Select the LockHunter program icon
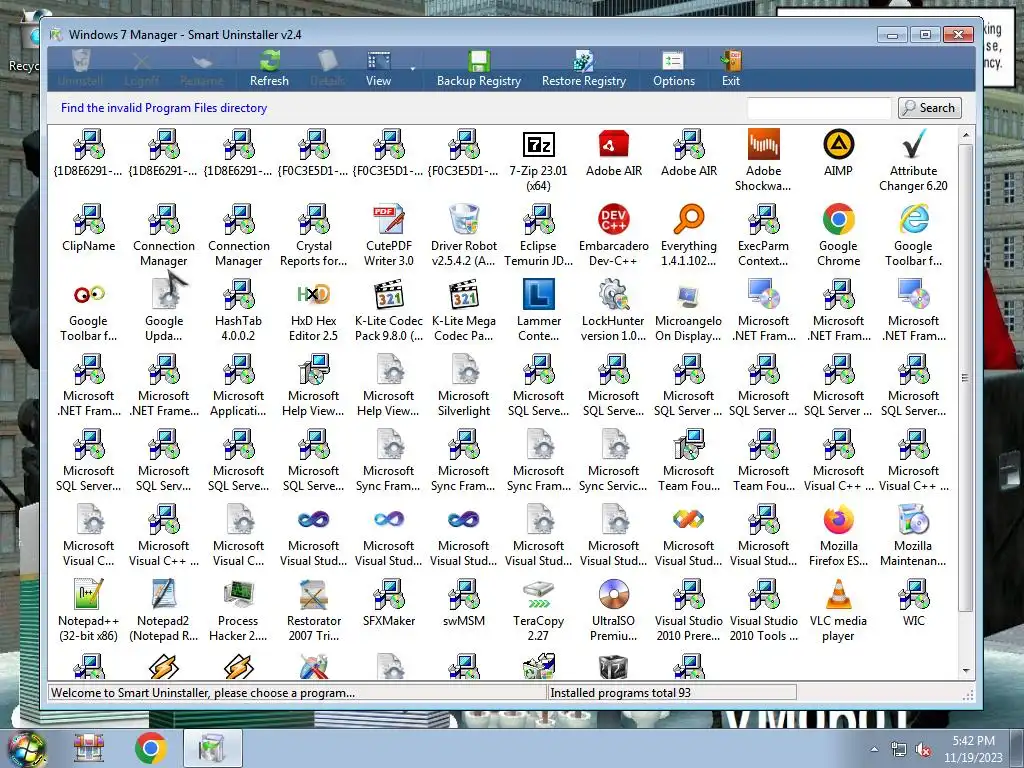This screenshot has height=768, width=1024. (614, 310)
